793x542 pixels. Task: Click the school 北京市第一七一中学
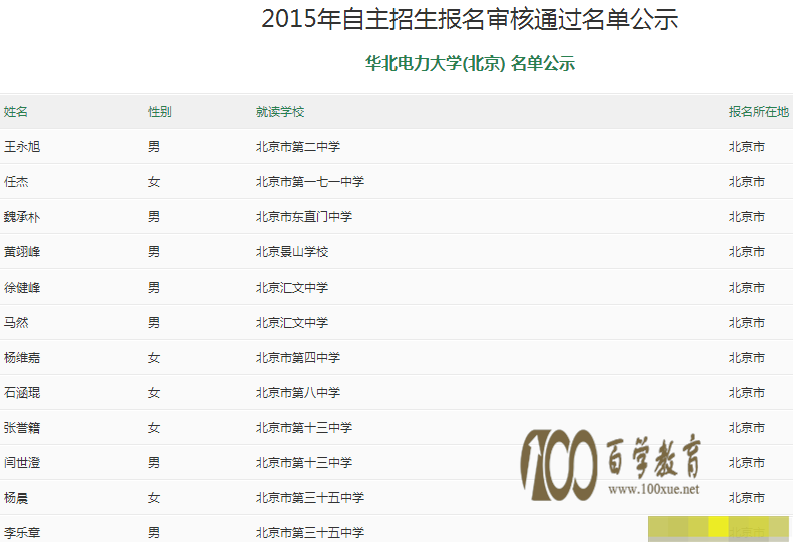pos(310,182)
